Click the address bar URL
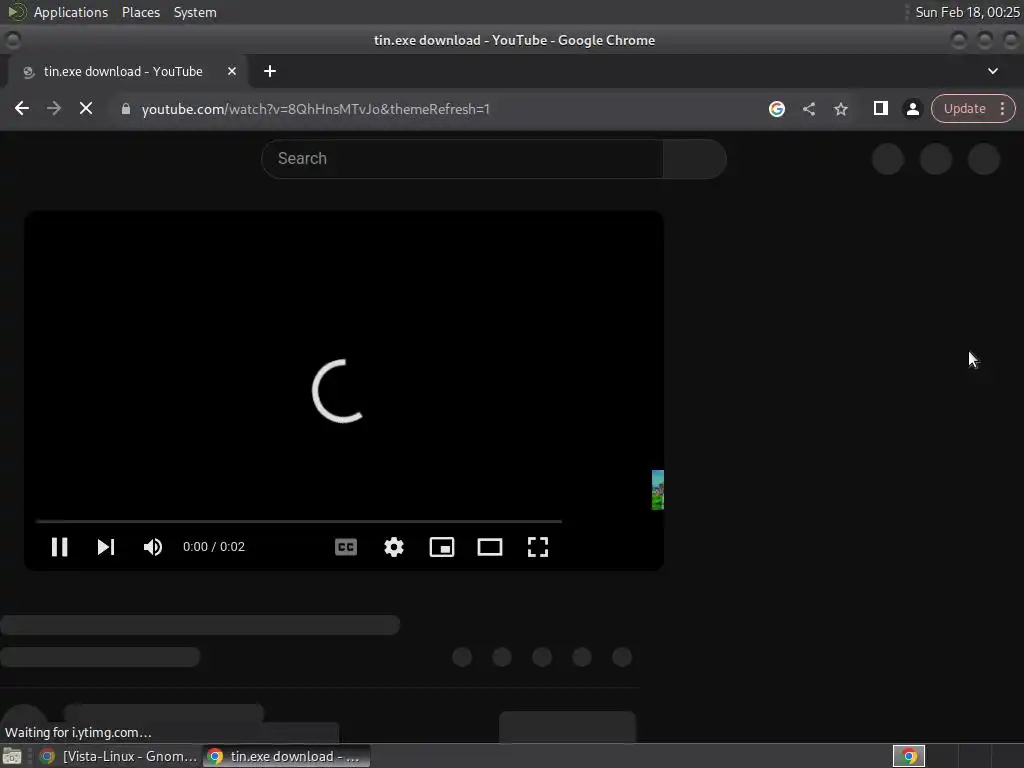 pos(315,109)
